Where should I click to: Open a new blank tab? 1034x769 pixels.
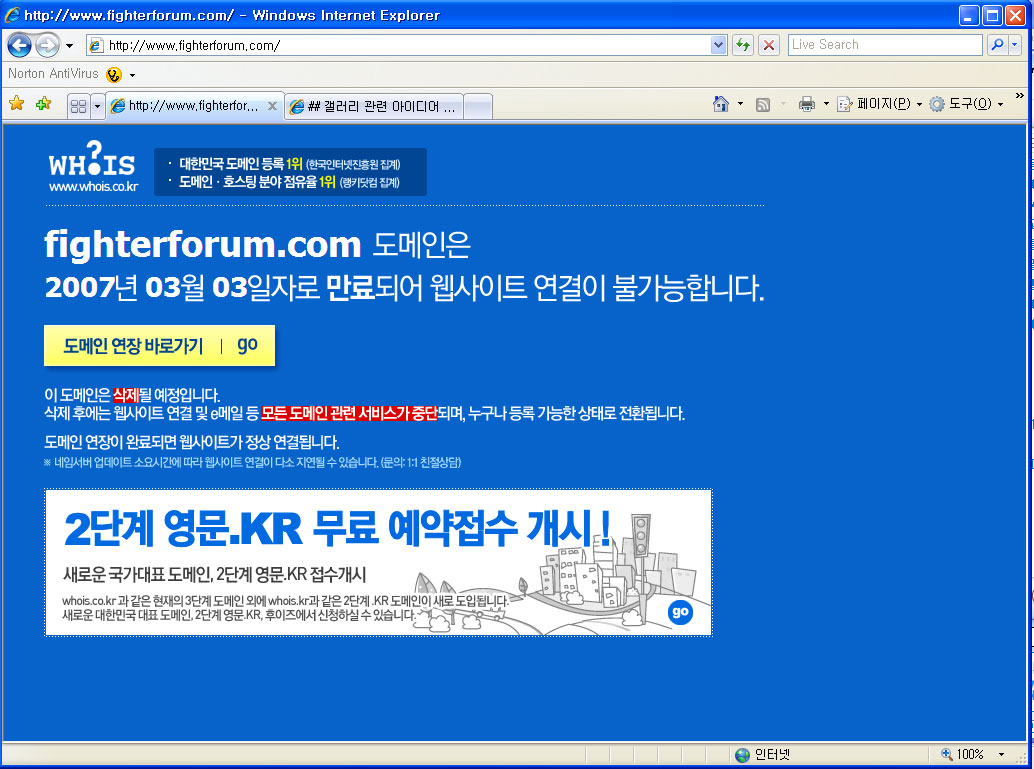tap(478, 107)
